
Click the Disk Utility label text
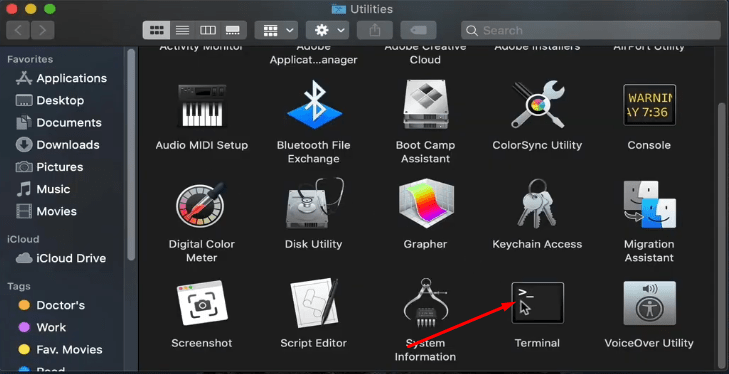[314, 244]
